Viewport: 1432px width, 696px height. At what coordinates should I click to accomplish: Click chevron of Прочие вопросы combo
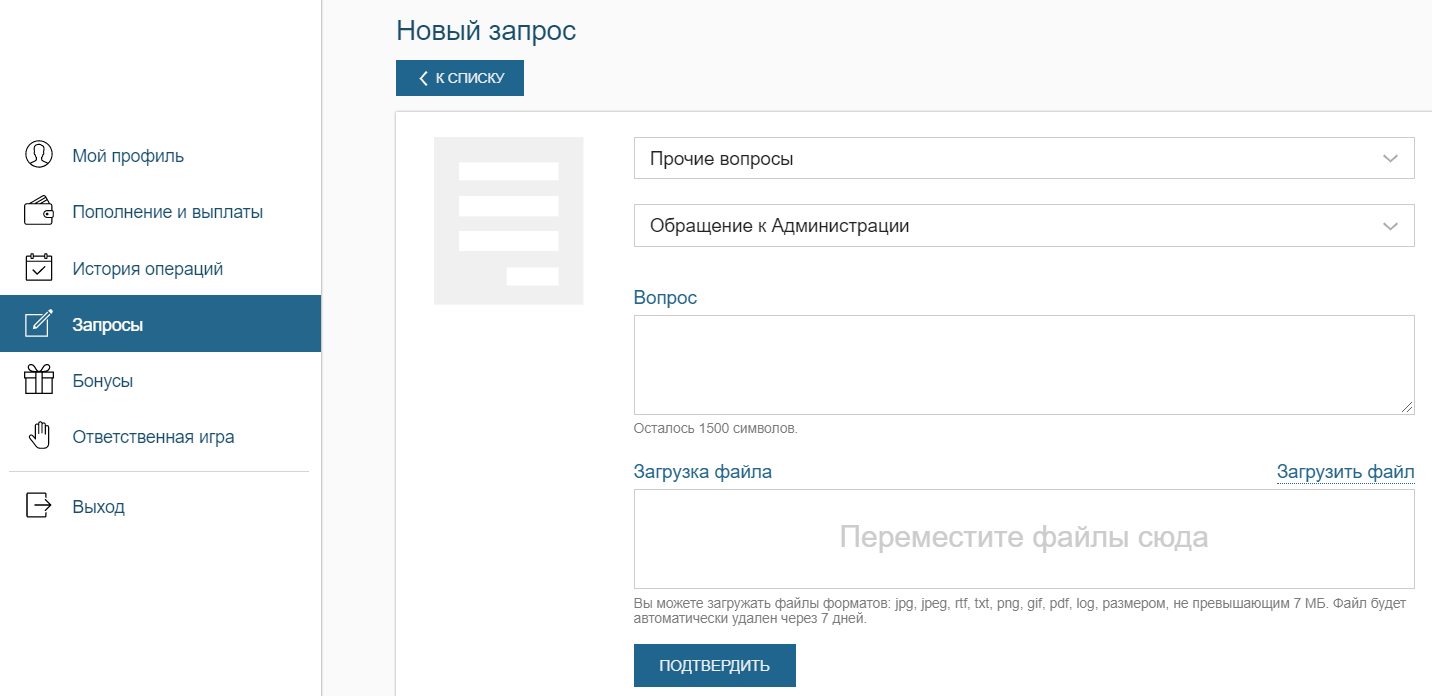pyautogui.click(x=1390, y=159)
